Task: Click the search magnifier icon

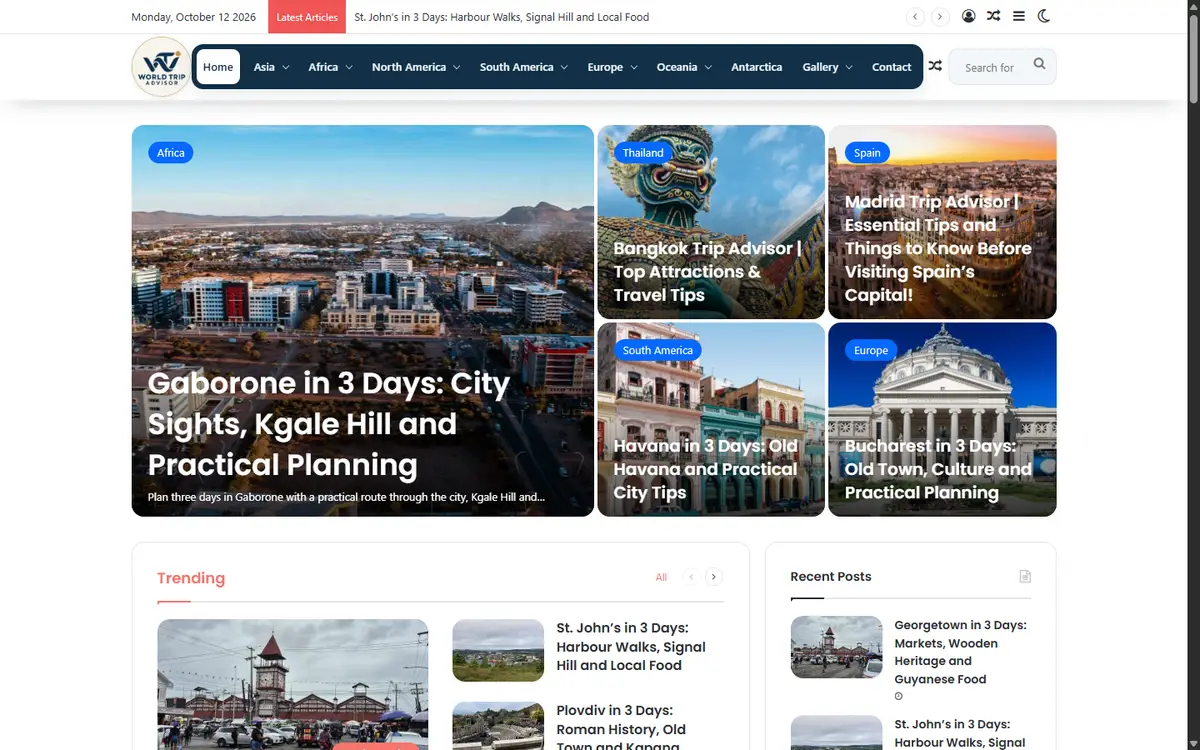Action: [x=1039, y=64]
